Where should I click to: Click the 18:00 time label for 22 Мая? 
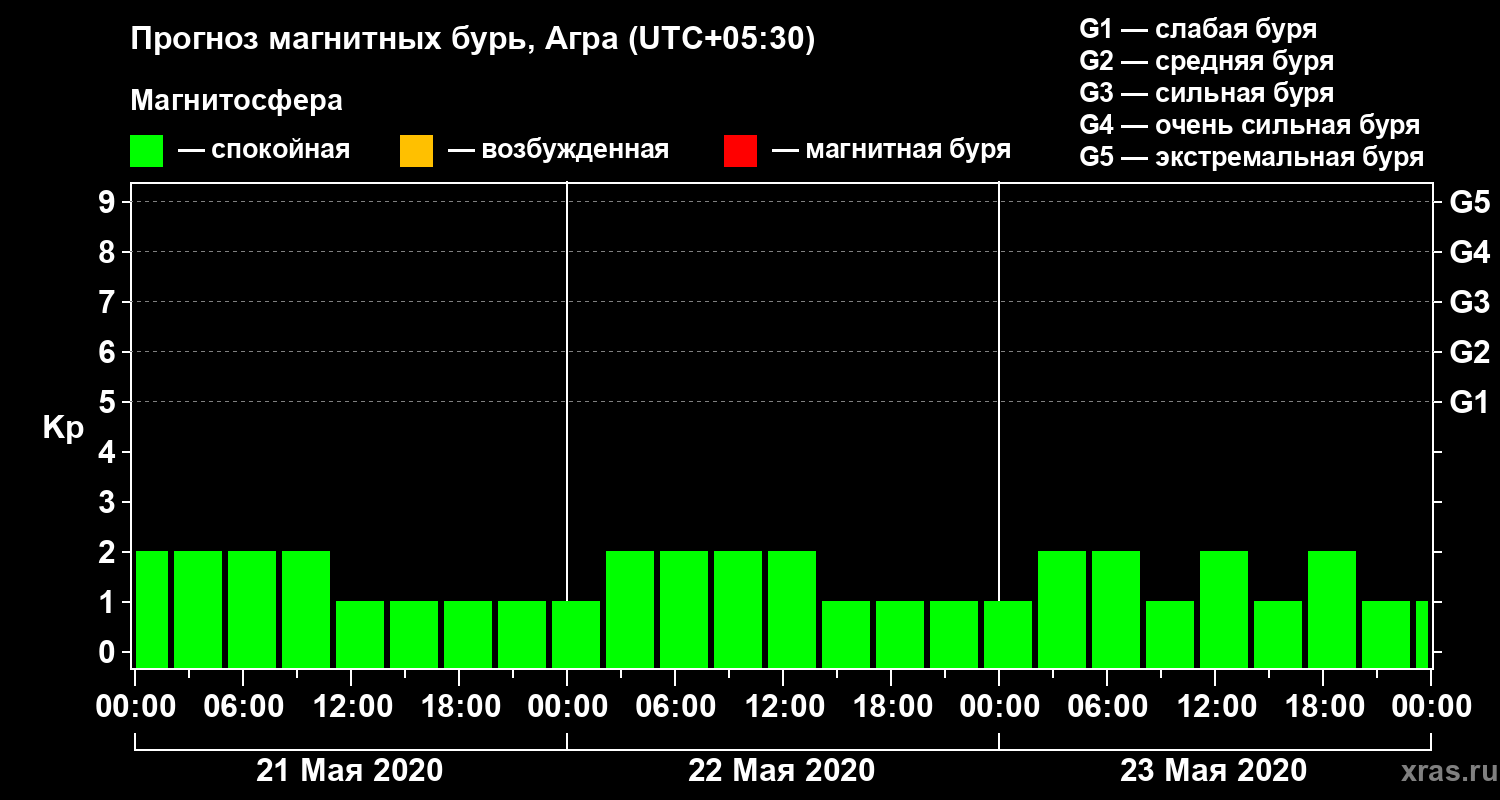[x=892, y=707]
